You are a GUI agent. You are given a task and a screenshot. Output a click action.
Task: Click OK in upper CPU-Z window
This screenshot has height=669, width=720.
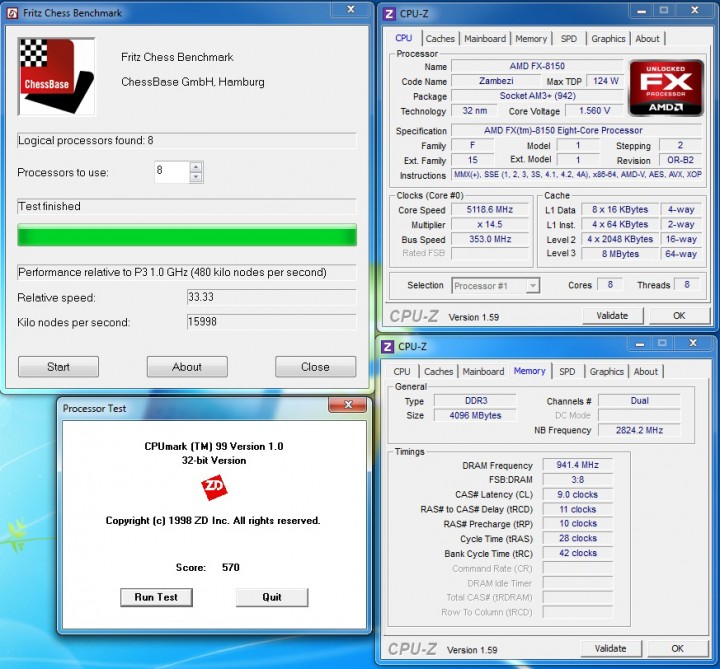point(679,315)
